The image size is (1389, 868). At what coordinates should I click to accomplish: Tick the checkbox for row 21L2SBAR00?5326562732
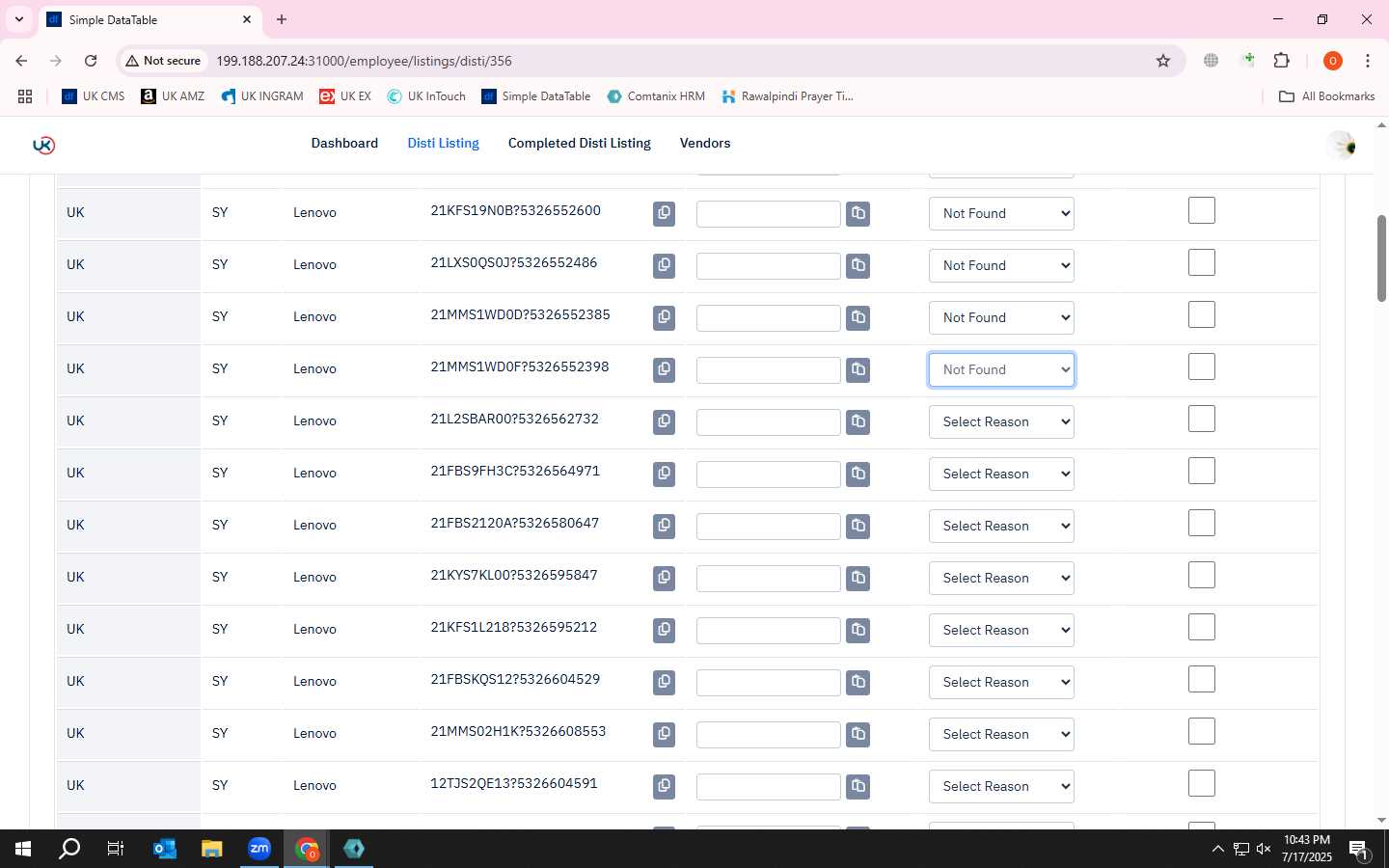[x=1202, y=419]
